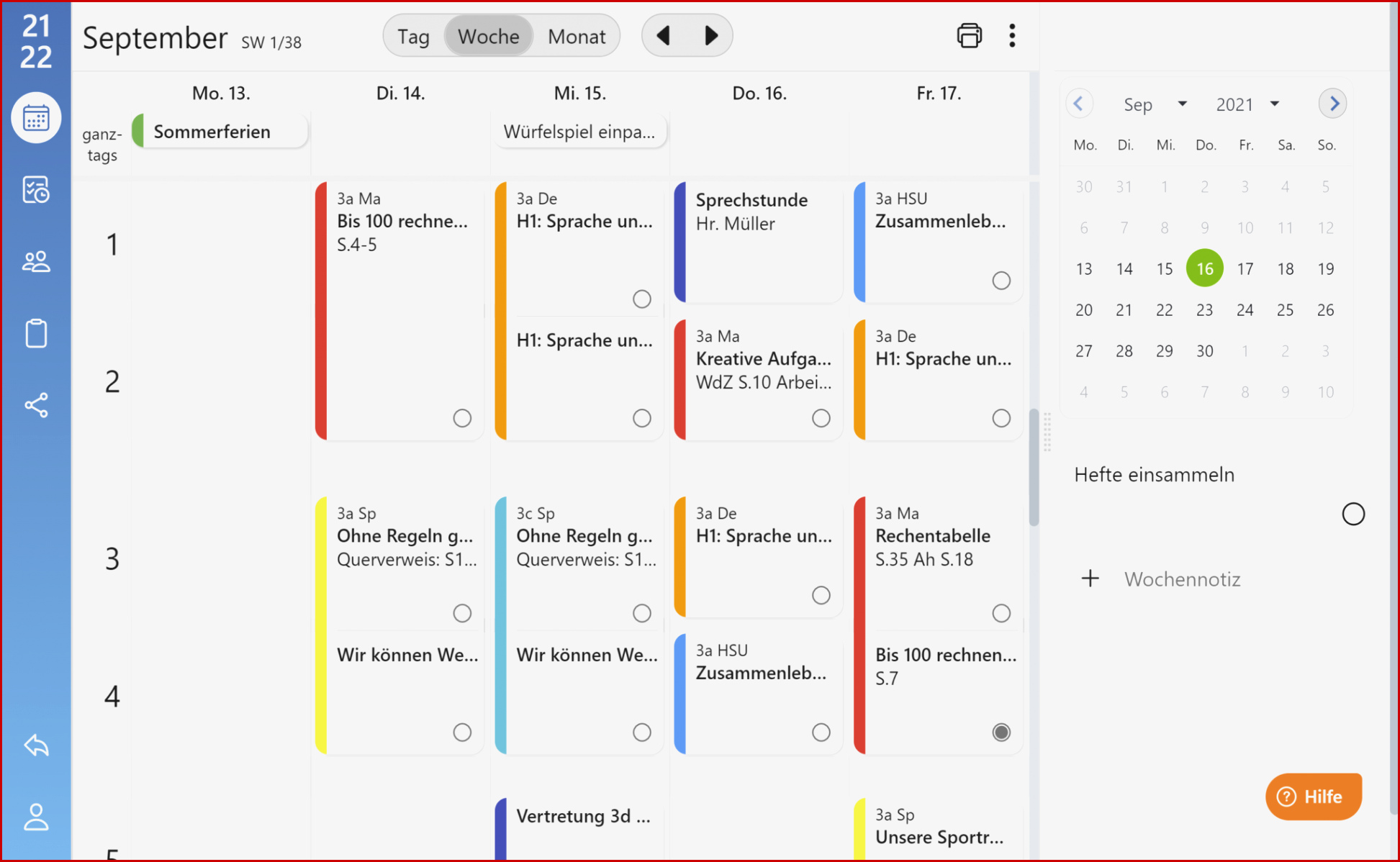Screen dimensions: 1400x862
Task: Click the timetable vertical scrollbar
Action: click(x=1034, y=468)
